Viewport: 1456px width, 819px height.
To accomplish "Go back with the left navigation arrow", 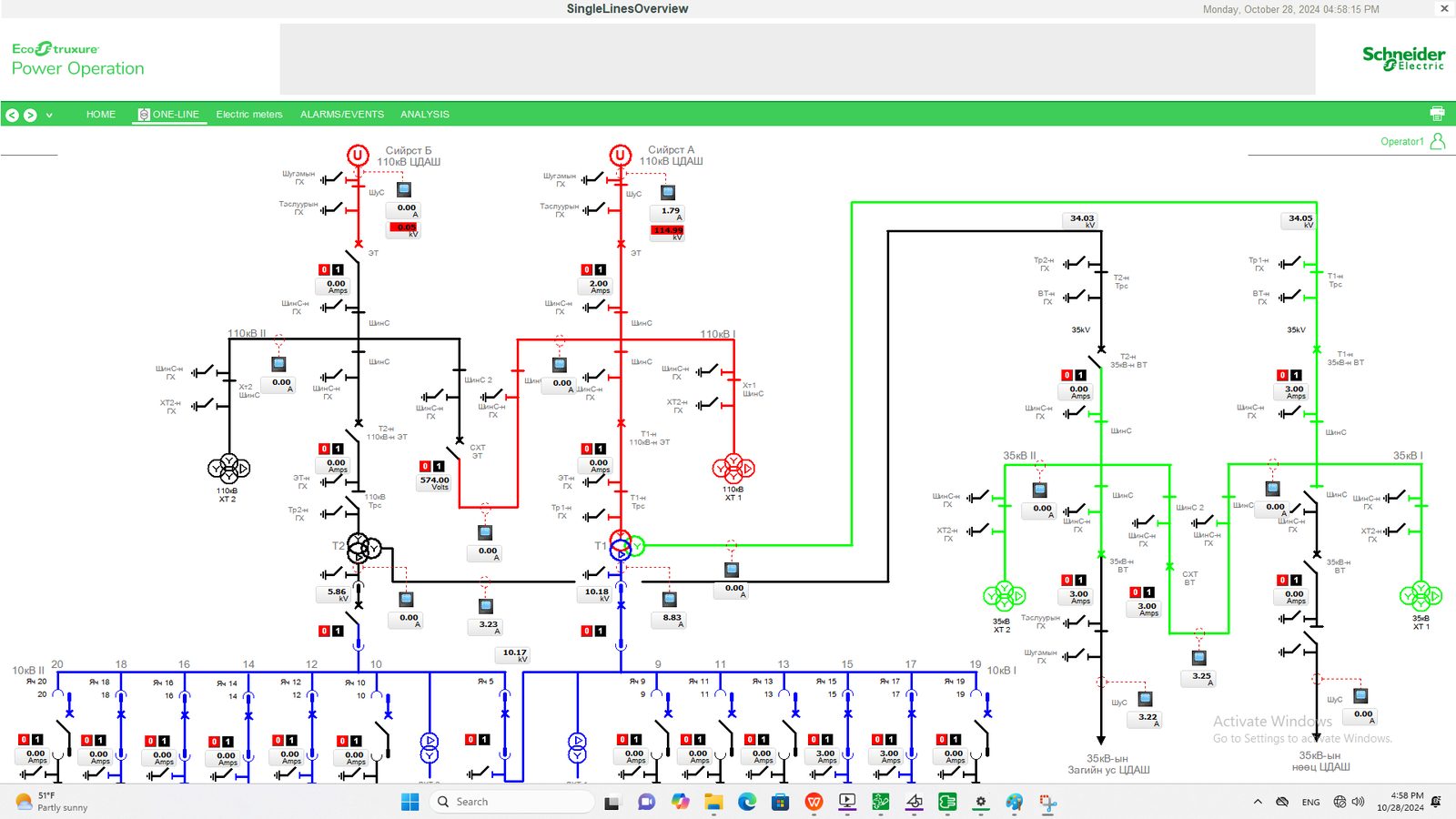I will click(x=12, y=116).
